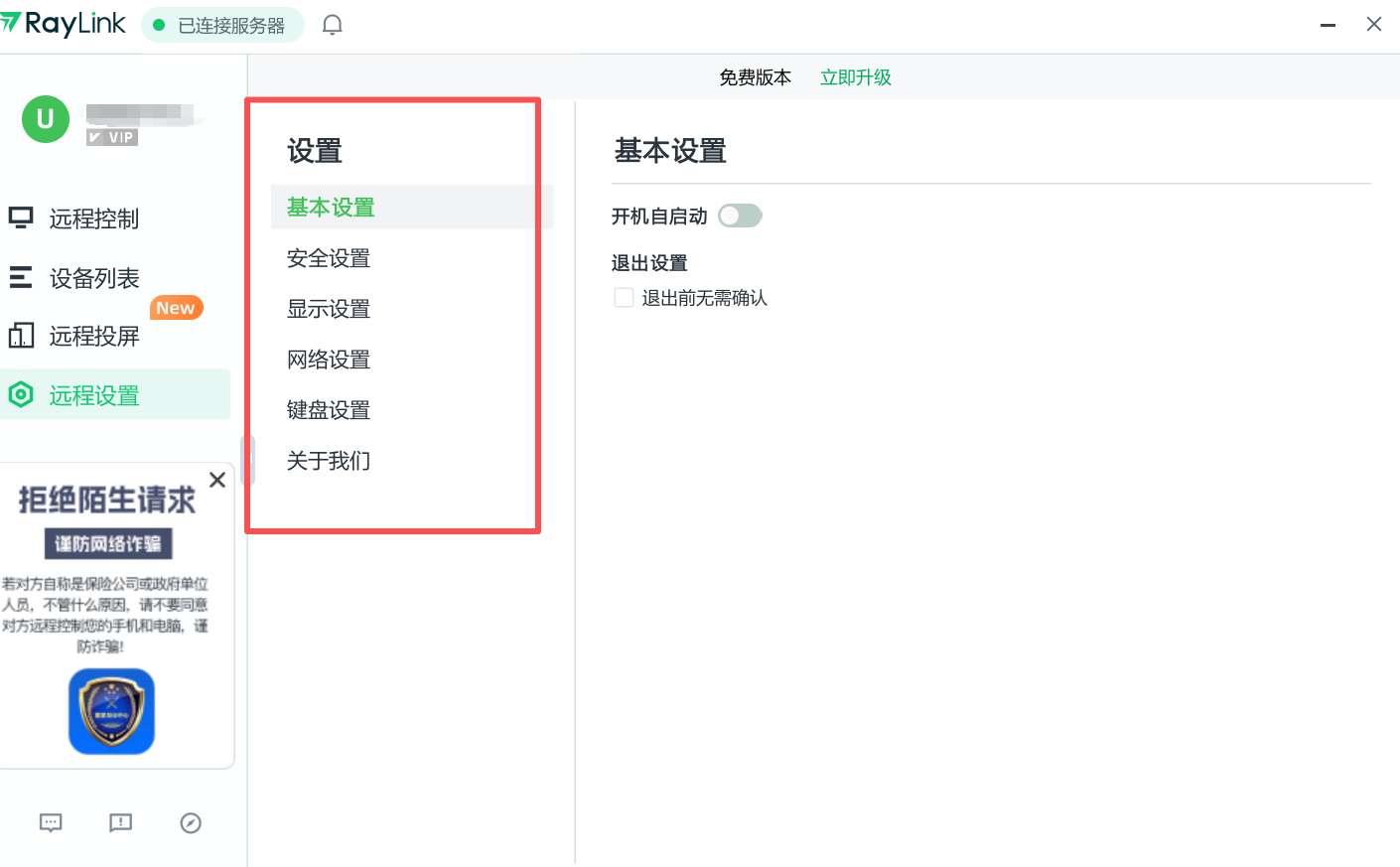Check the 退出前无需确认 checkbox

point(624,297)
